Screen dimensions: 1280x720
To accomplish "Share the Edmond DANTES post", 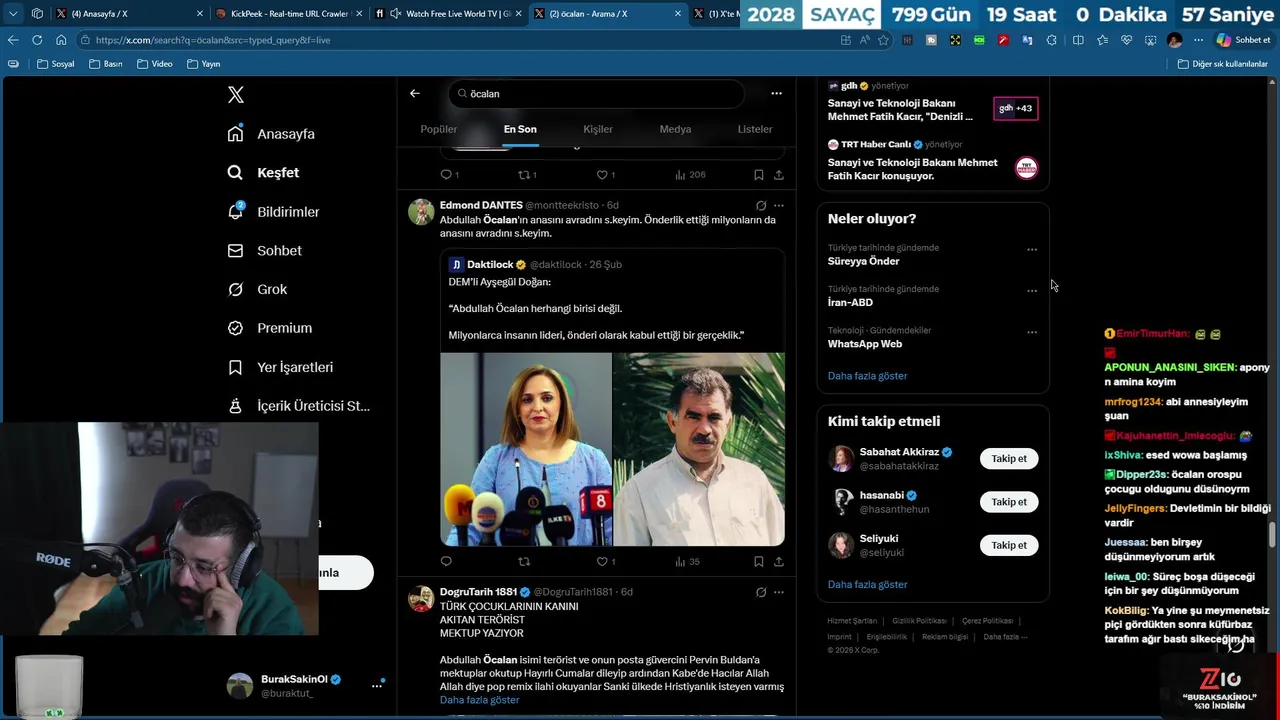I will tap(779, 562).
